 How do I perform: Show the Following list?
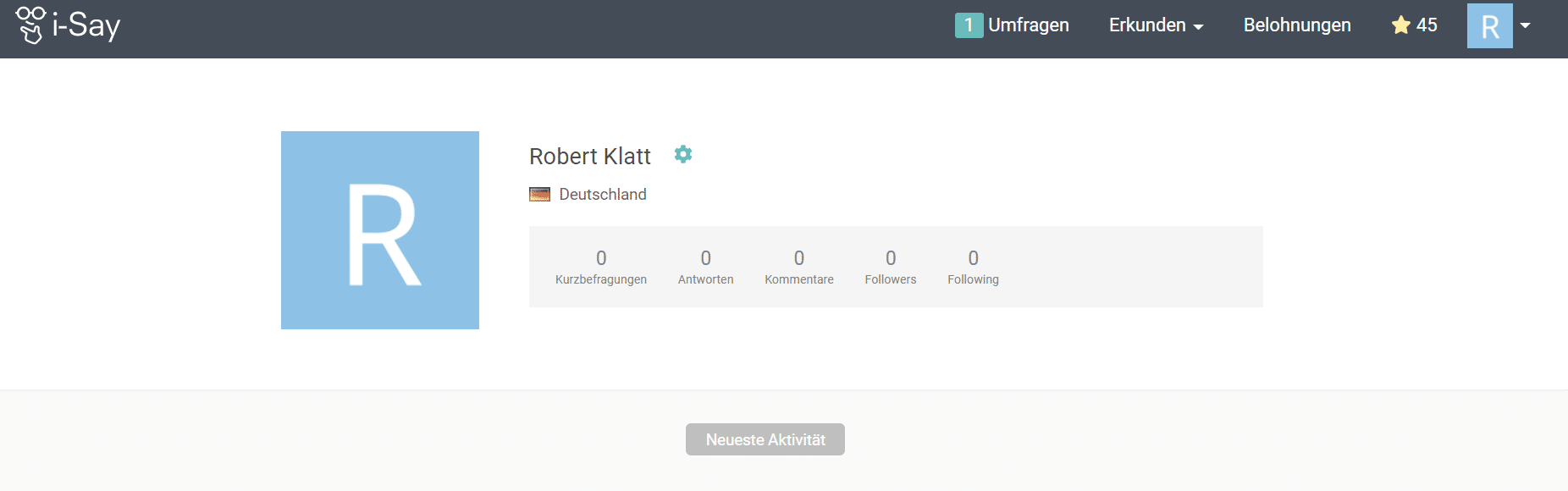click(973, 267)
